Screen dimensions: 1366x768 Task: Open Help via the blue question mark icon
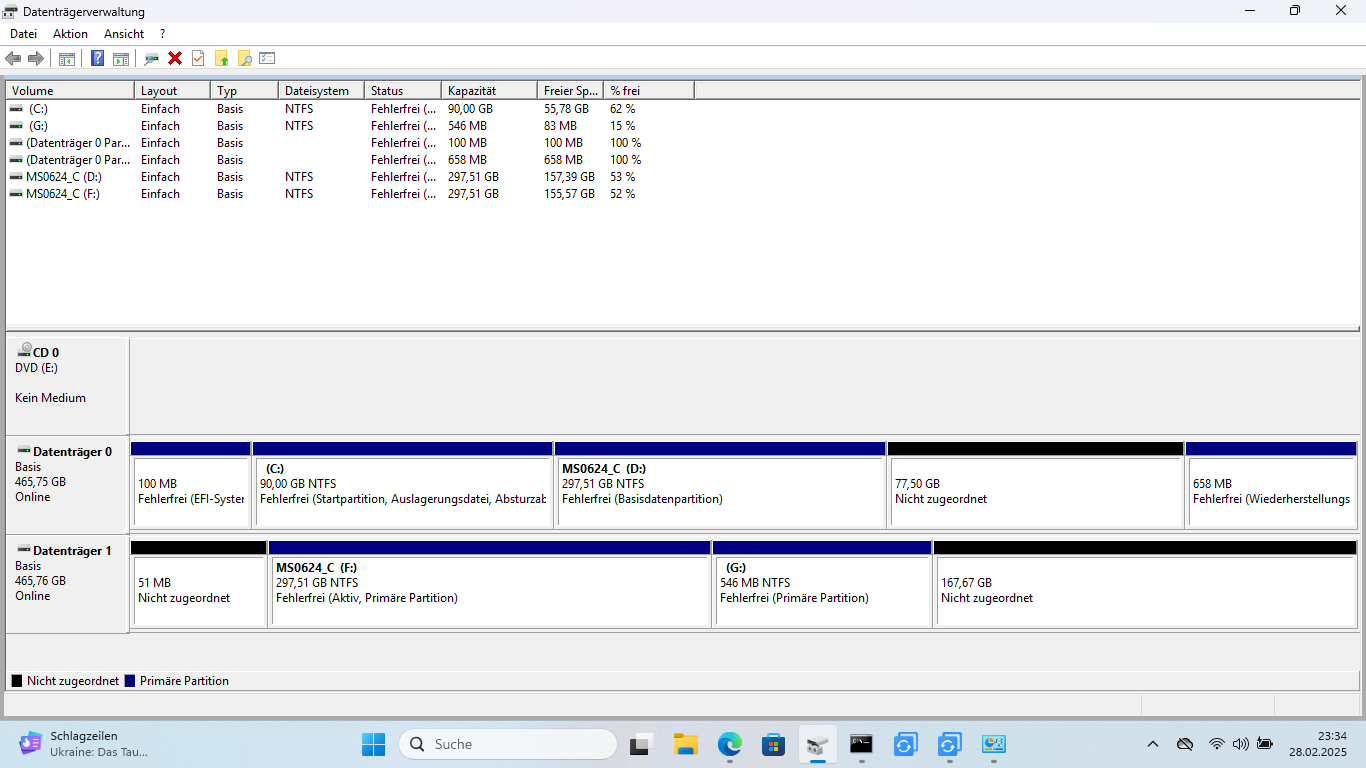[97, 58]
